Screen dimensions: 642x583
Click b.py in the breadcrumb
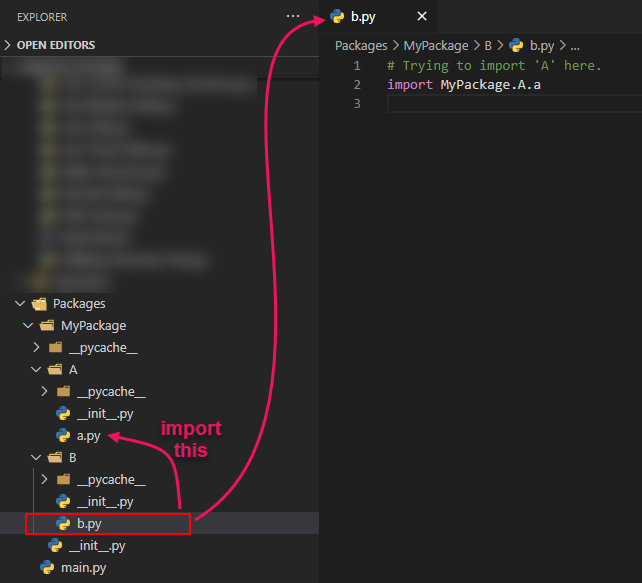(542, 45)
